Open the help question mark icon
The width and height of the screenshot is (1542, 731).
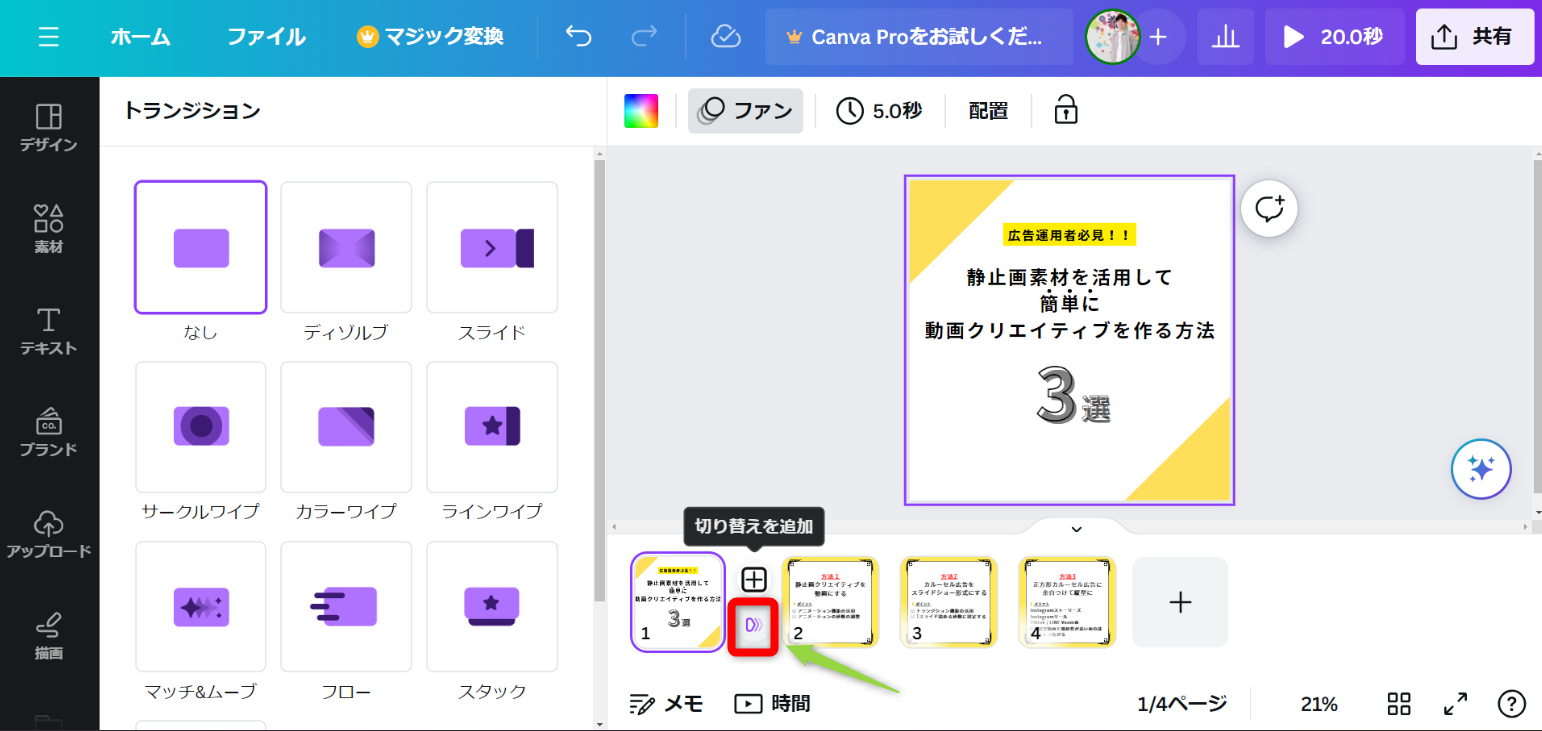[1511, 704]
